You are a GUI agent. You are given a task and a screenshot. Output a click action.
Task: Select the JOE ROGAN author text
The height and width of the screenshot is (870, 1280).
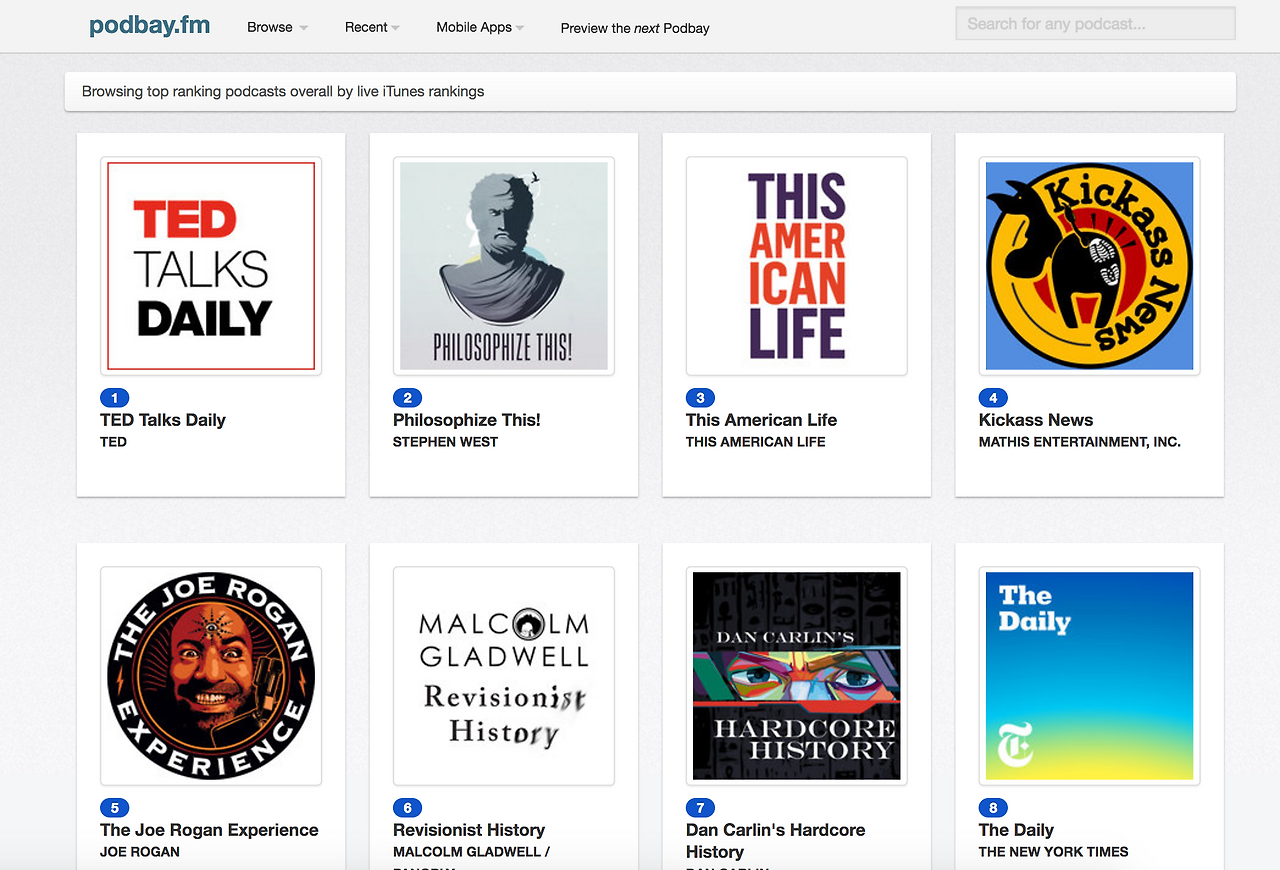pos(140,852)
